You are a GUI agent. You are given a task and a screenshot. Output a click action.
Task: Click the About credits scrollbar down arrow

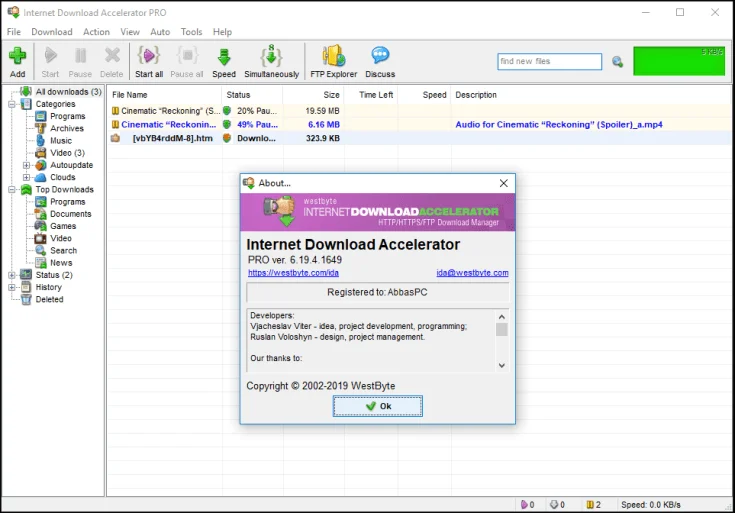tap(502, 365)
